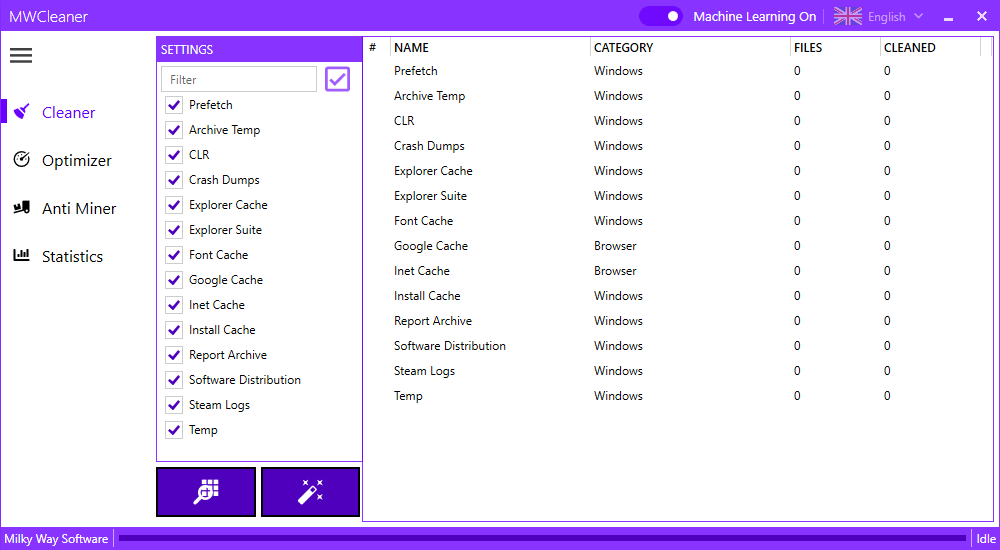Uncheck the Report Archive checkbox
The width and height of the screenshot is (1000, 550).
pos(174,355)
